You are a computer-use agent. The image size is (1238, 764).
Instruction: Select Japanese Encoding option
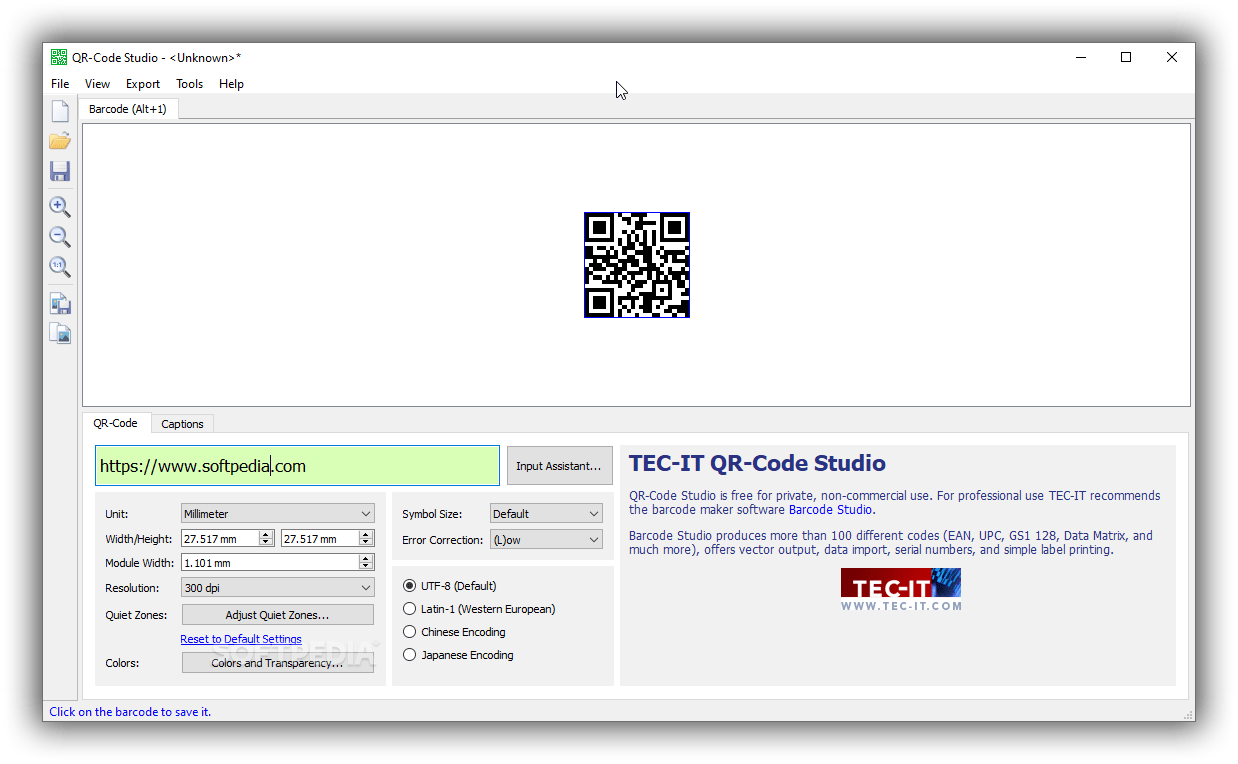tap(458, 655)
